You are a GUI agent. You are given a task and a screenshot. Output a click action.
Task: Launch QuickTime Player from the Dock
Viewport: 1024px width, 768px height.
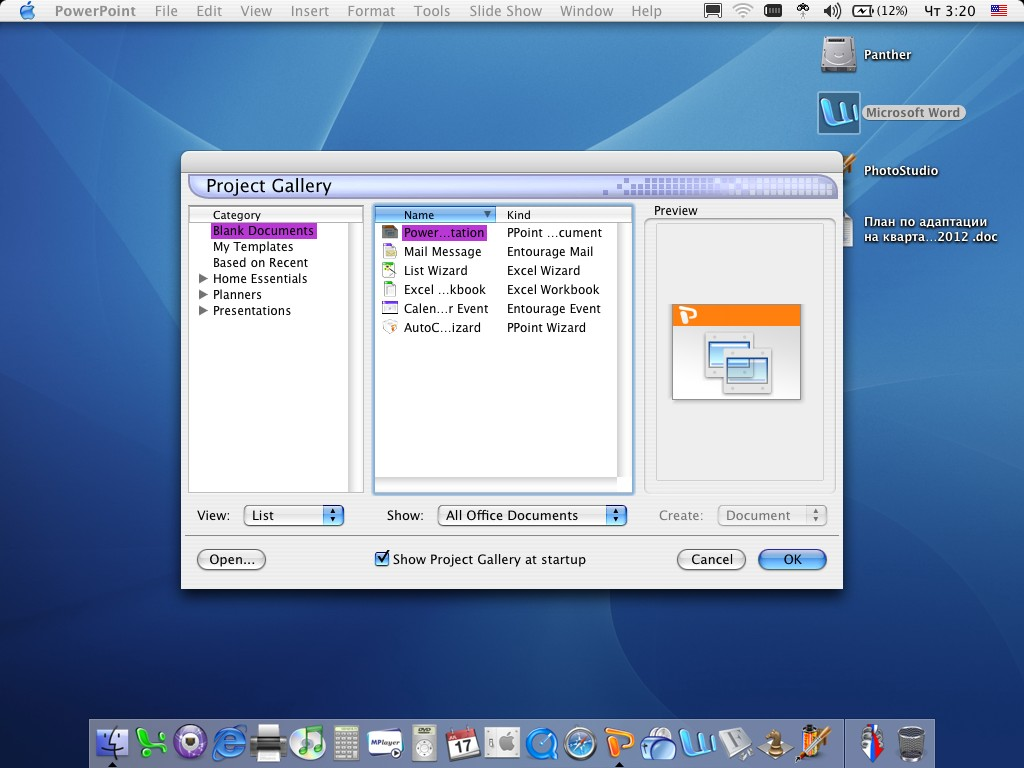(x=541, y=743)
